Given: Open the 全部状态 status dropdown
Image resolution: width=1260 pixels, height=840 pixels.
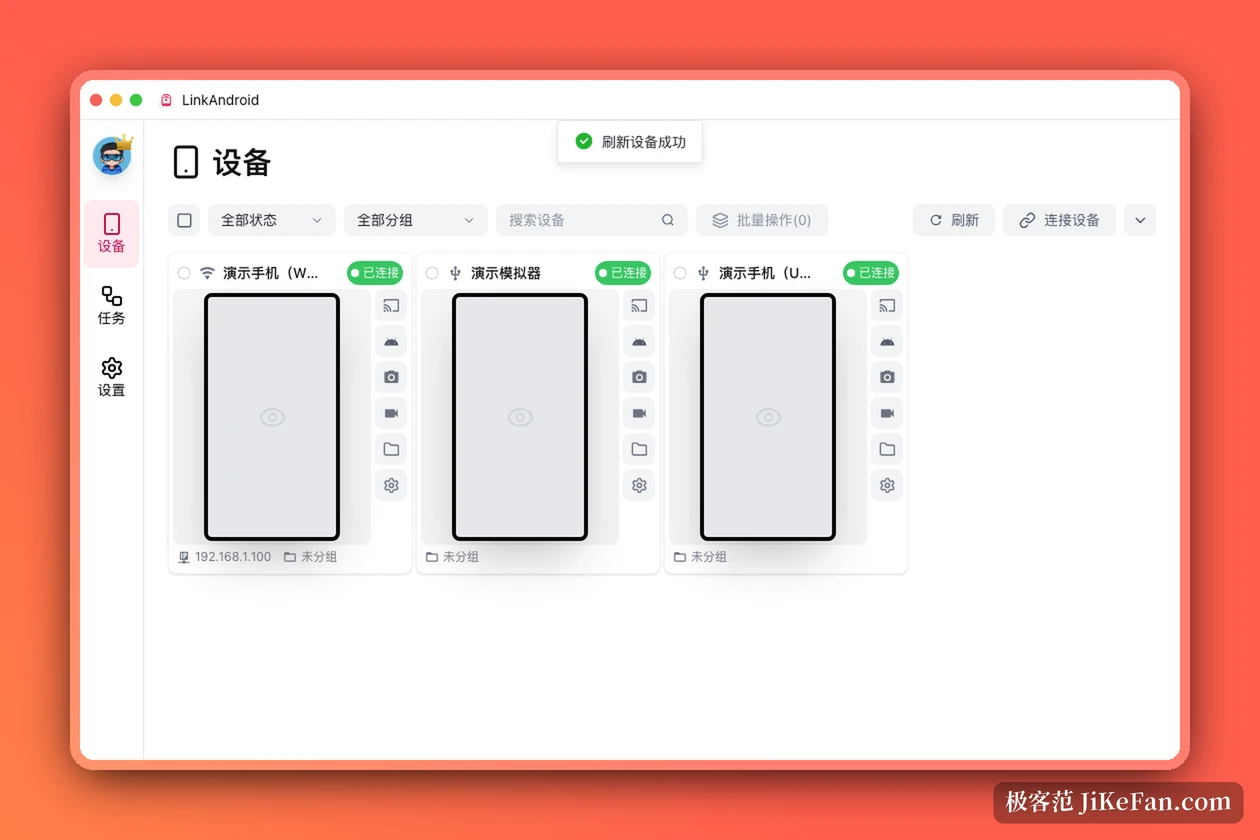Looking at the screenshot, I should click(x=272, y=220).
